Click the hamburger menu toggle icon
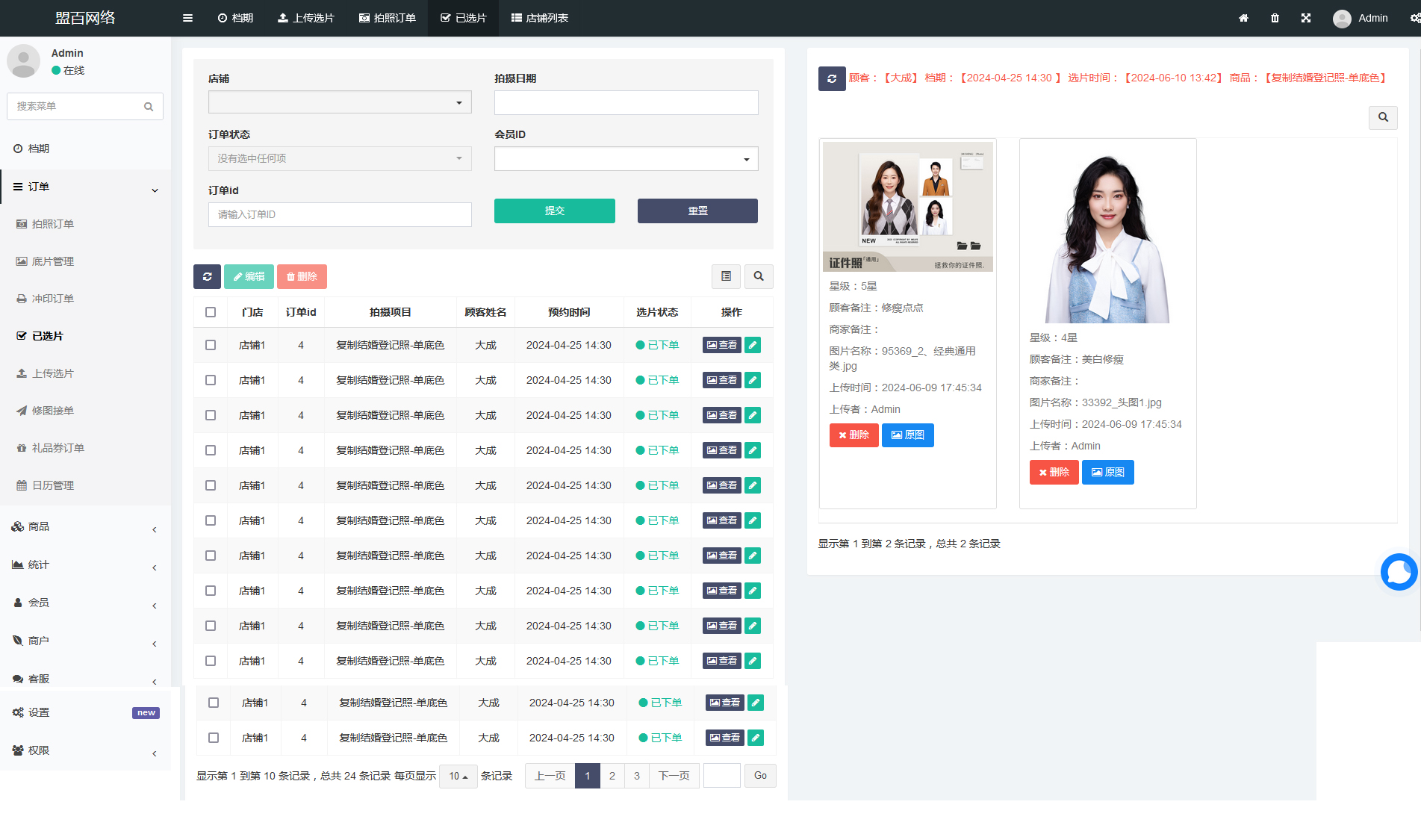Screen dimensions: 1421x840 pos(187,18)
